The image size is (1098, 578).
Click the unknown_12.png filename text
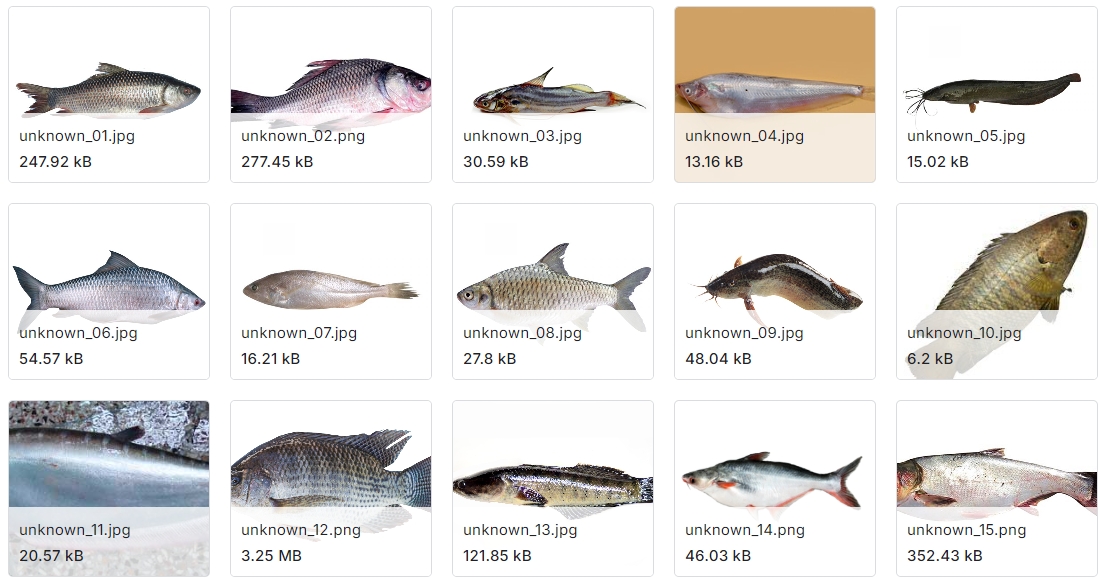tap(301, 530)
